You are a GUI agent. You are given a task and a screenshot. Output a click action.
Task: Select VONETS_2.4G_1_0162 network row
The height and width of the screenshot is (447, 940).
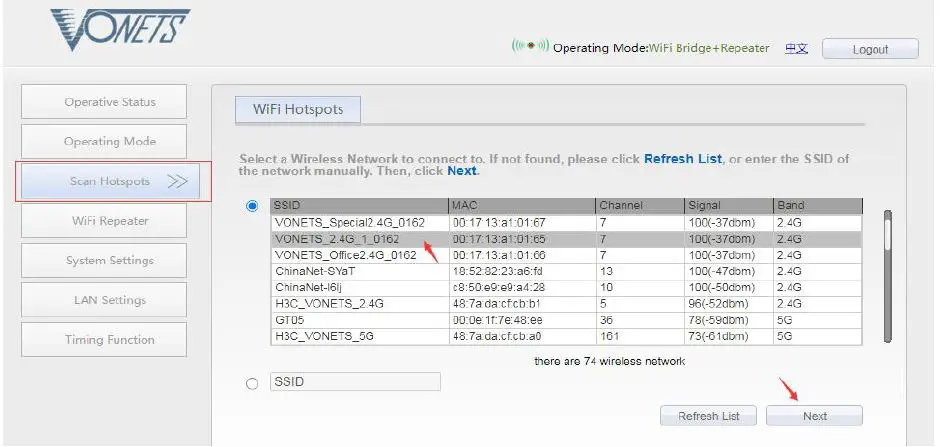566,239
